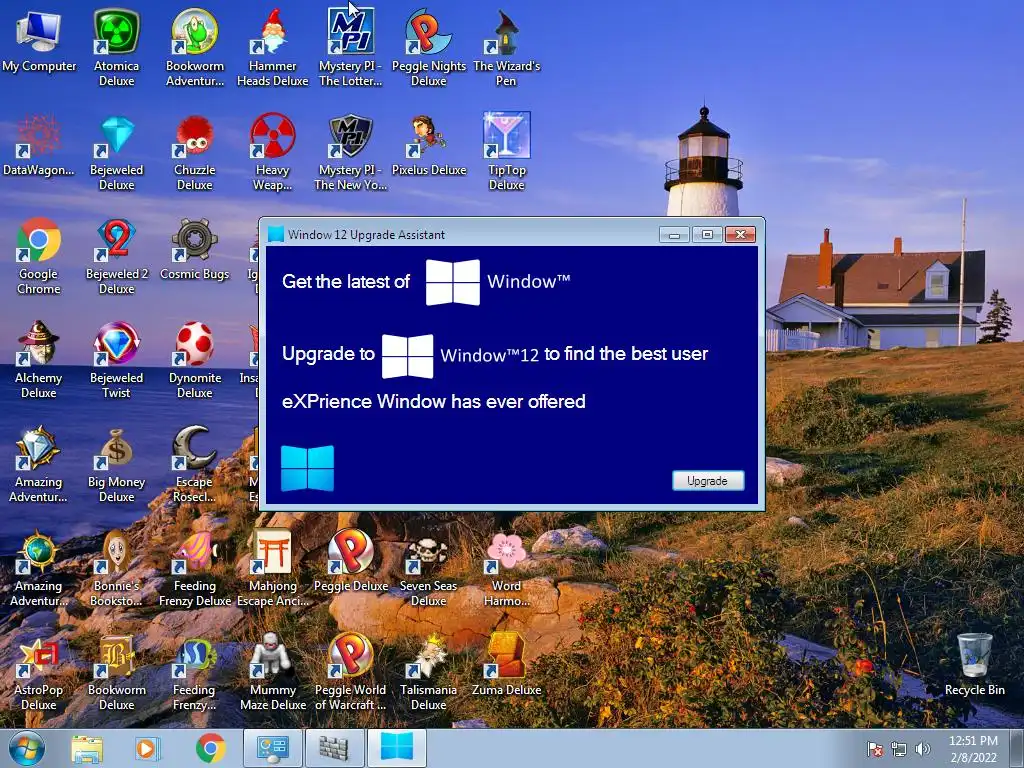Select TipTop Deluxe icon
The width and height of the screenshot is (1024, 768).
pos(507,152)
